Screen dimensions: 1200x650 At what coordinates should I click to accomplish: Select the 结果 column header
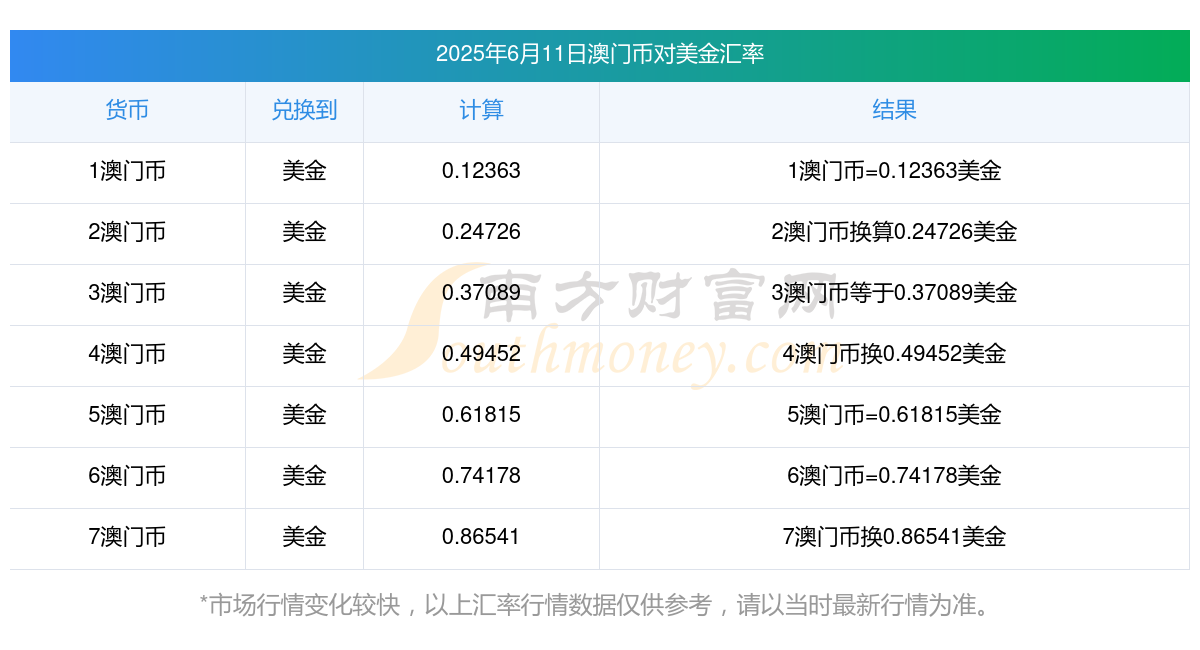tap(894, 110)
